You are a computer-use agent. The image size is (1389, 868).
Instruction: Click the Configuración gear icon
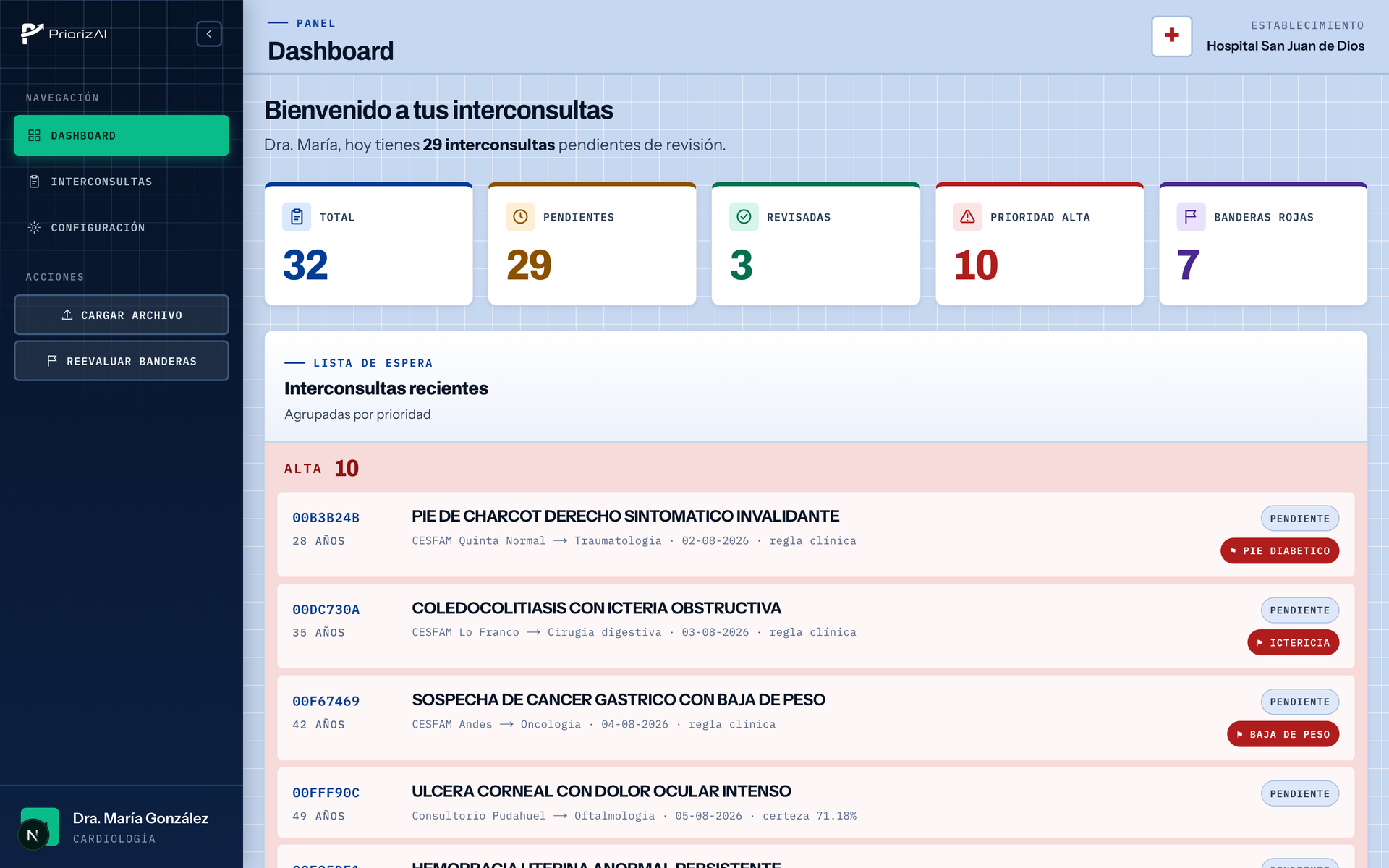(34, 227)
